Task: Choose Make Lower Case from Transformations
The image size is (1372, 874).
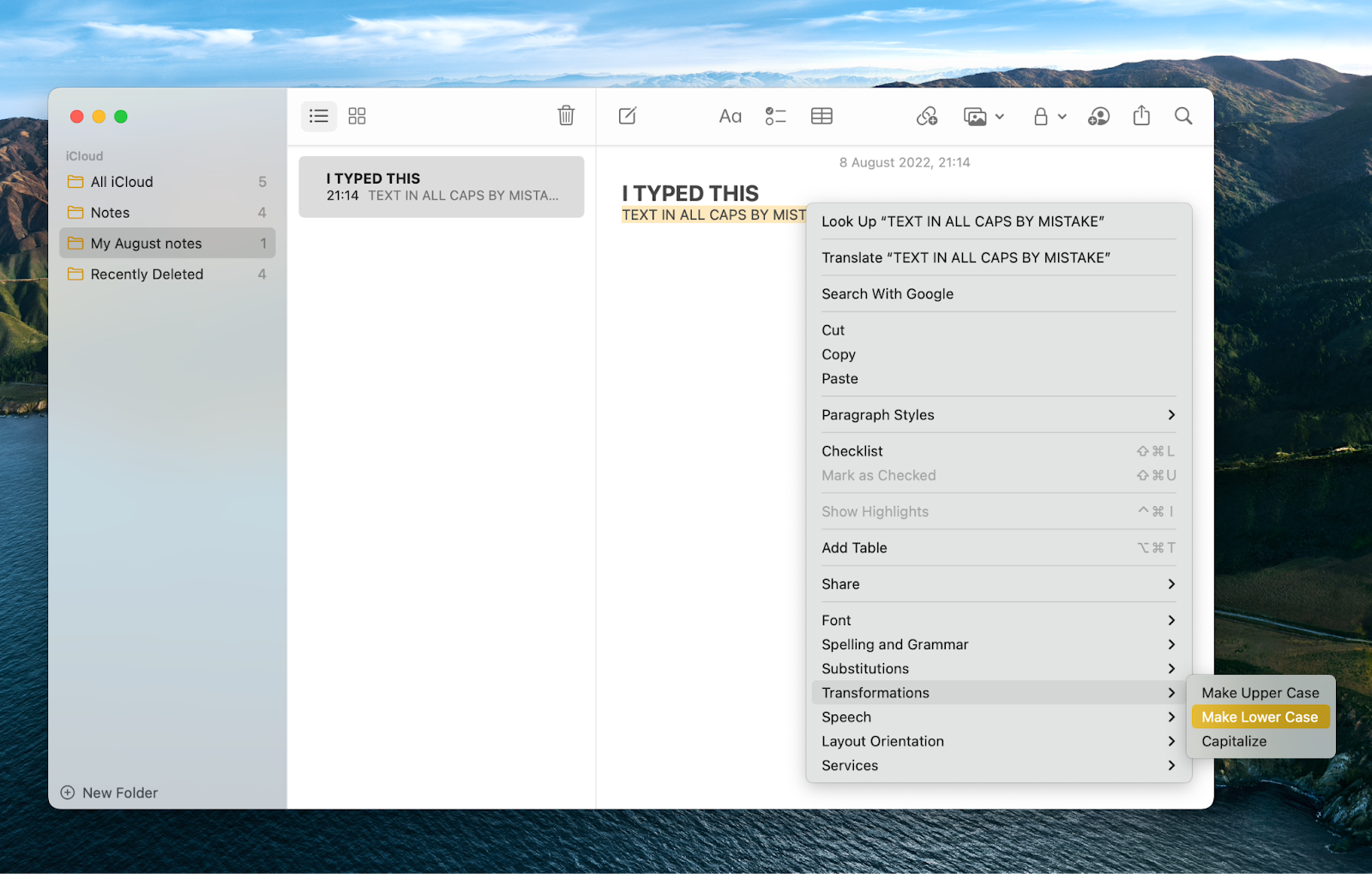Action: tap(1260, 716)
